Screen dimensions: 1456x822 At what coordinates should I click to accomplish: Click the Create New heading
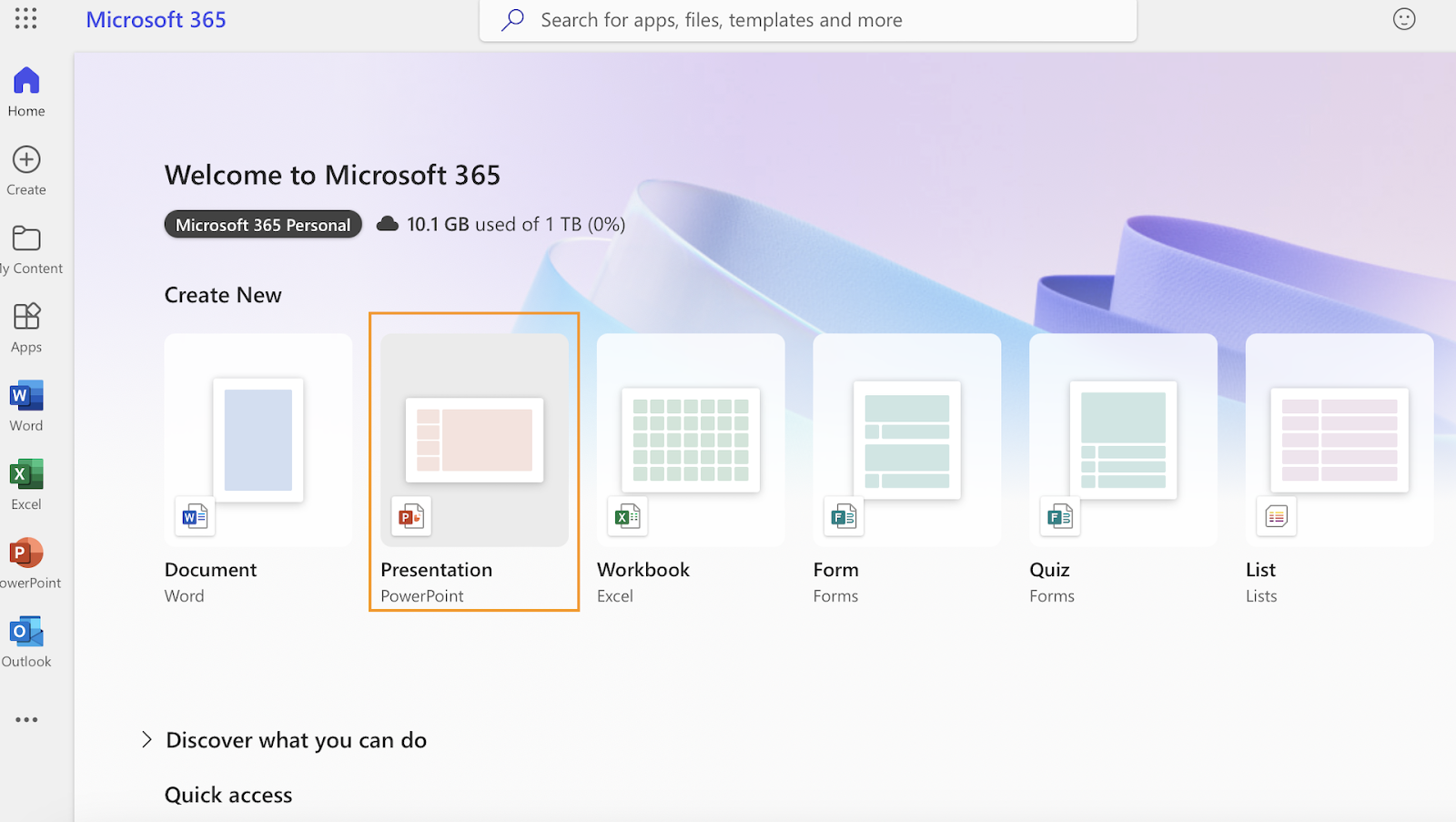(223, 295)
